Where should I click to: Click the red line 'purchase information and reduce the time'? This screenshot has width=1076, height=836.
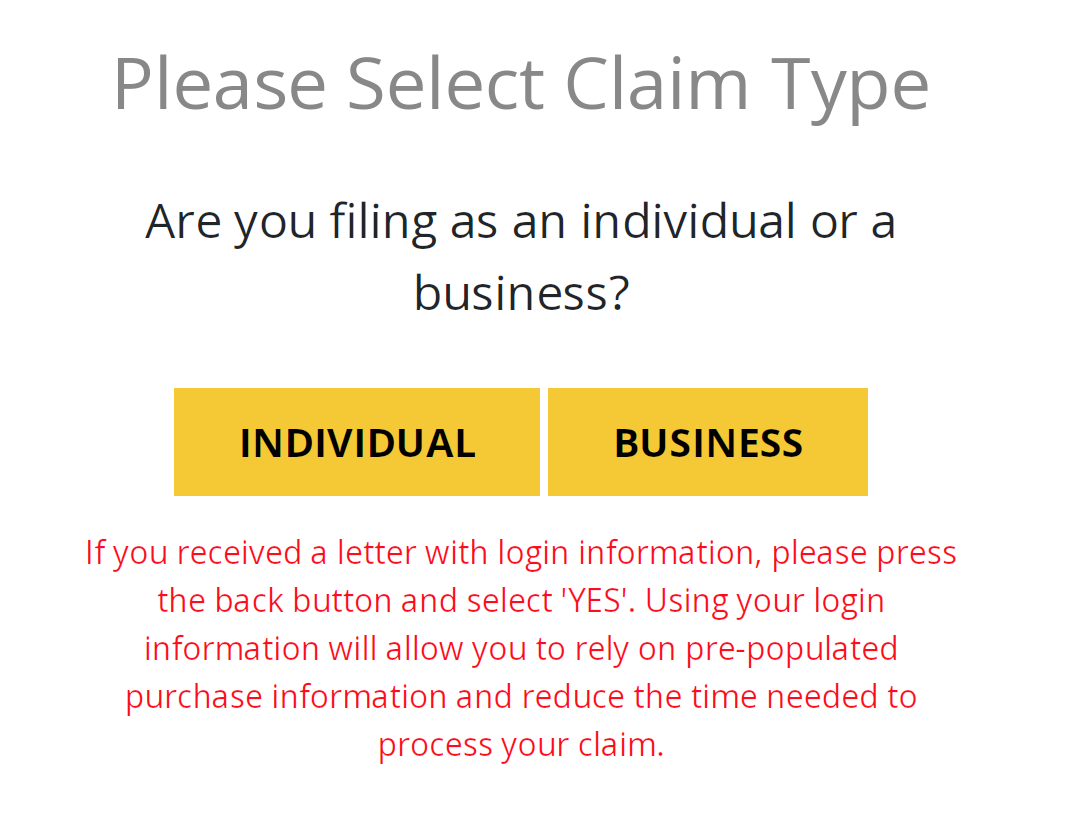point(521,697)
